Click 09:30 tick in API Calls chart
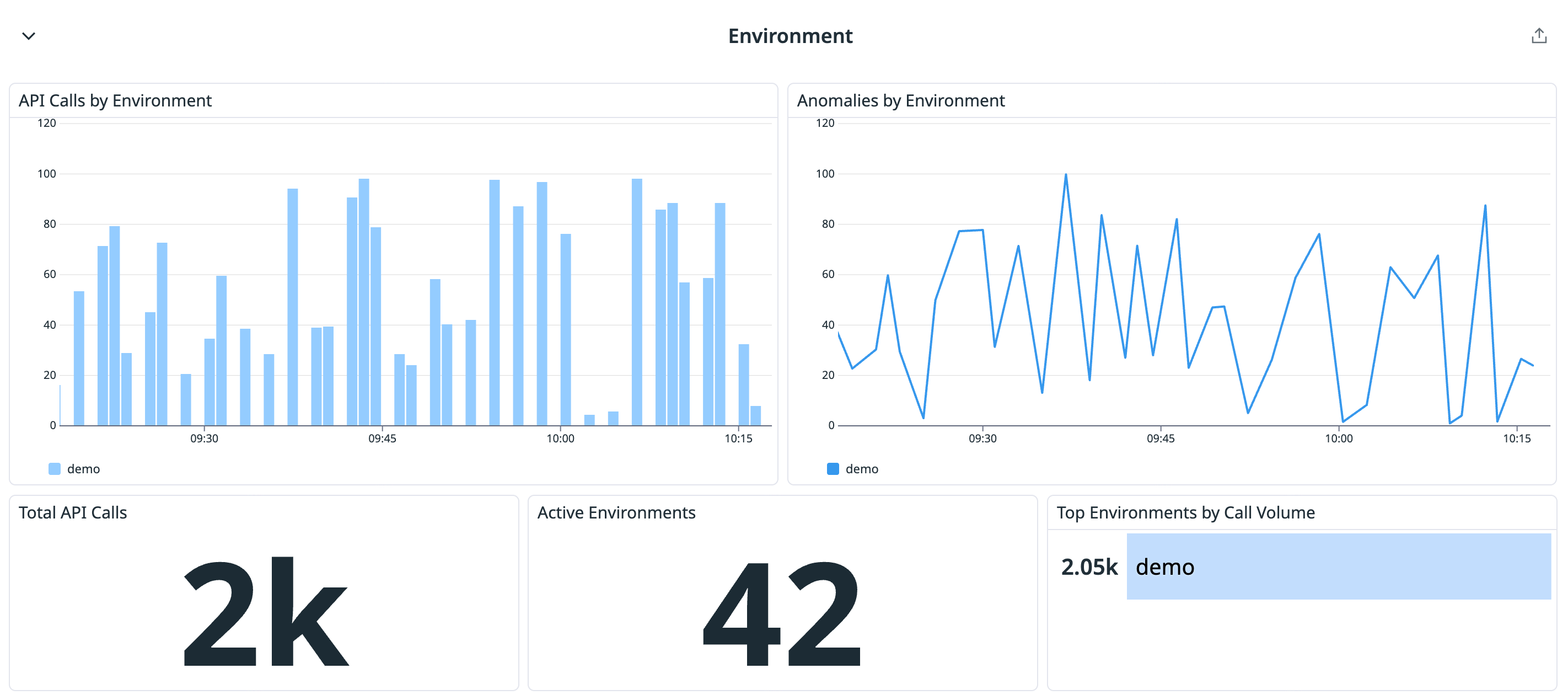The height and width of the screenshot is (695, 1568). [204, 438]
